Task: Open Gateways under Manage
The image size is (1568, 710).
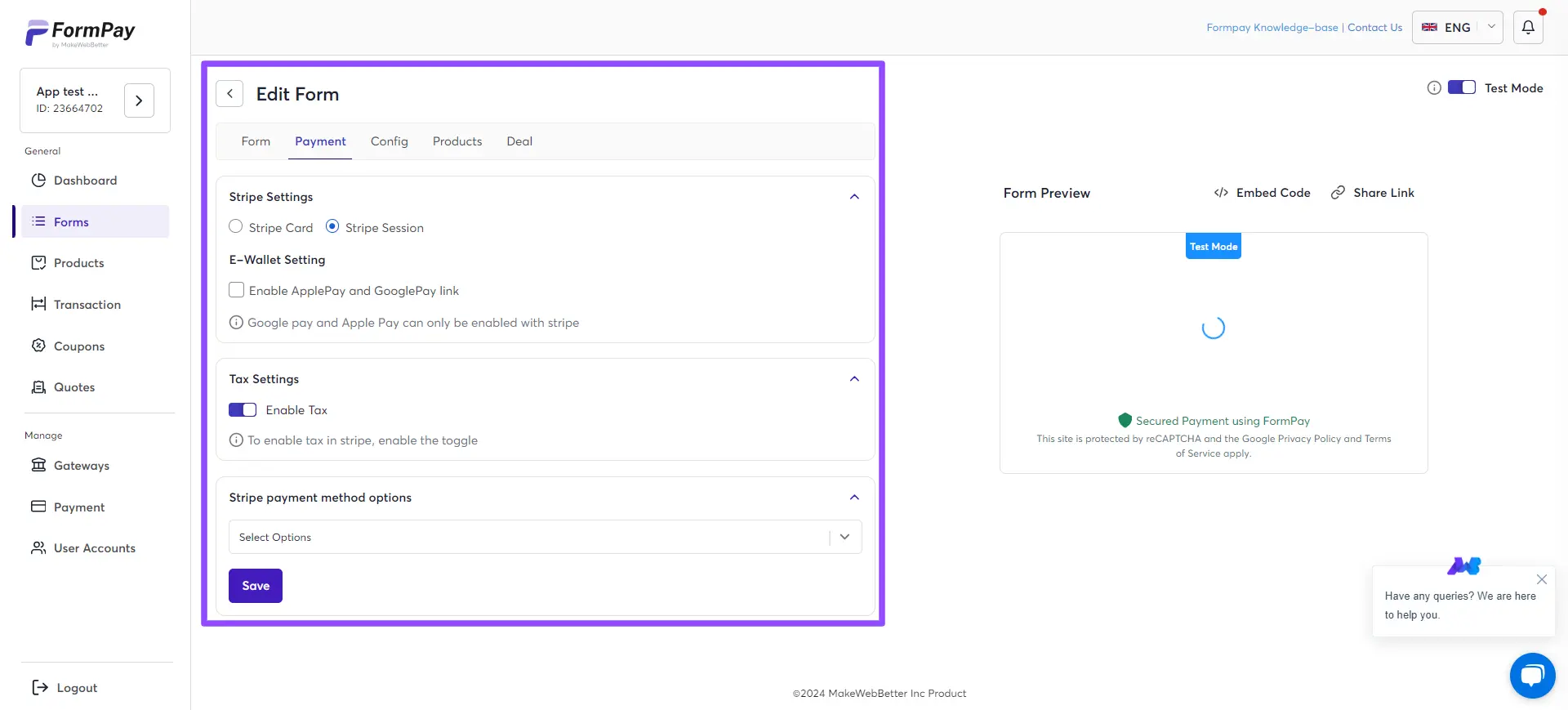Action: 81,466
